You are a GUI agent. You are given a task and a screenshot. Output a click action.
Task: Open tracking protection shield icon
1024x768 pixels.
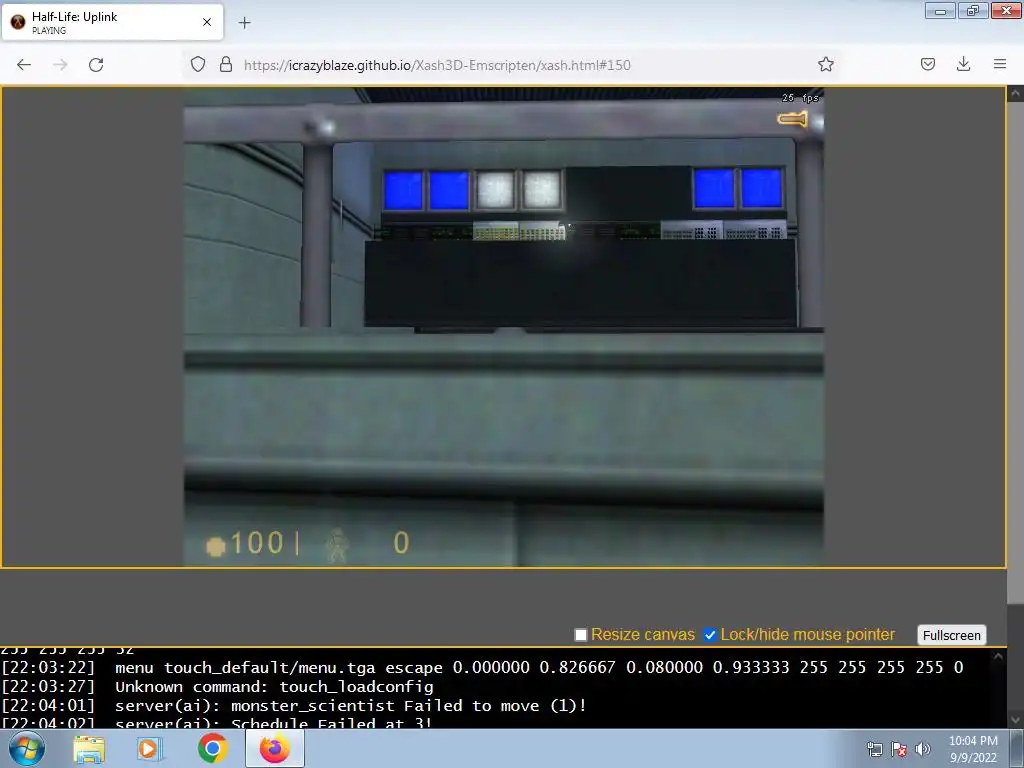click(x=198, y=64)
